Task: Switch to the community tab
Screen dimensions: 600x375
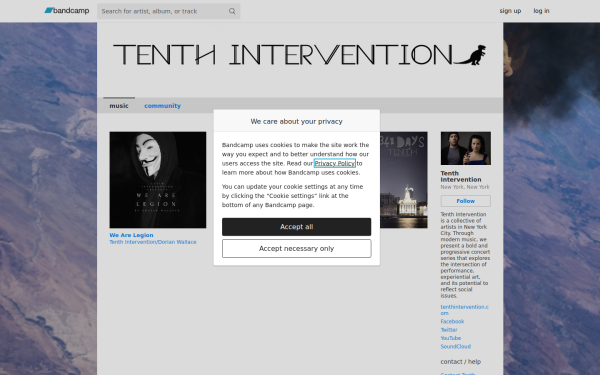Action: pos(162,106)
